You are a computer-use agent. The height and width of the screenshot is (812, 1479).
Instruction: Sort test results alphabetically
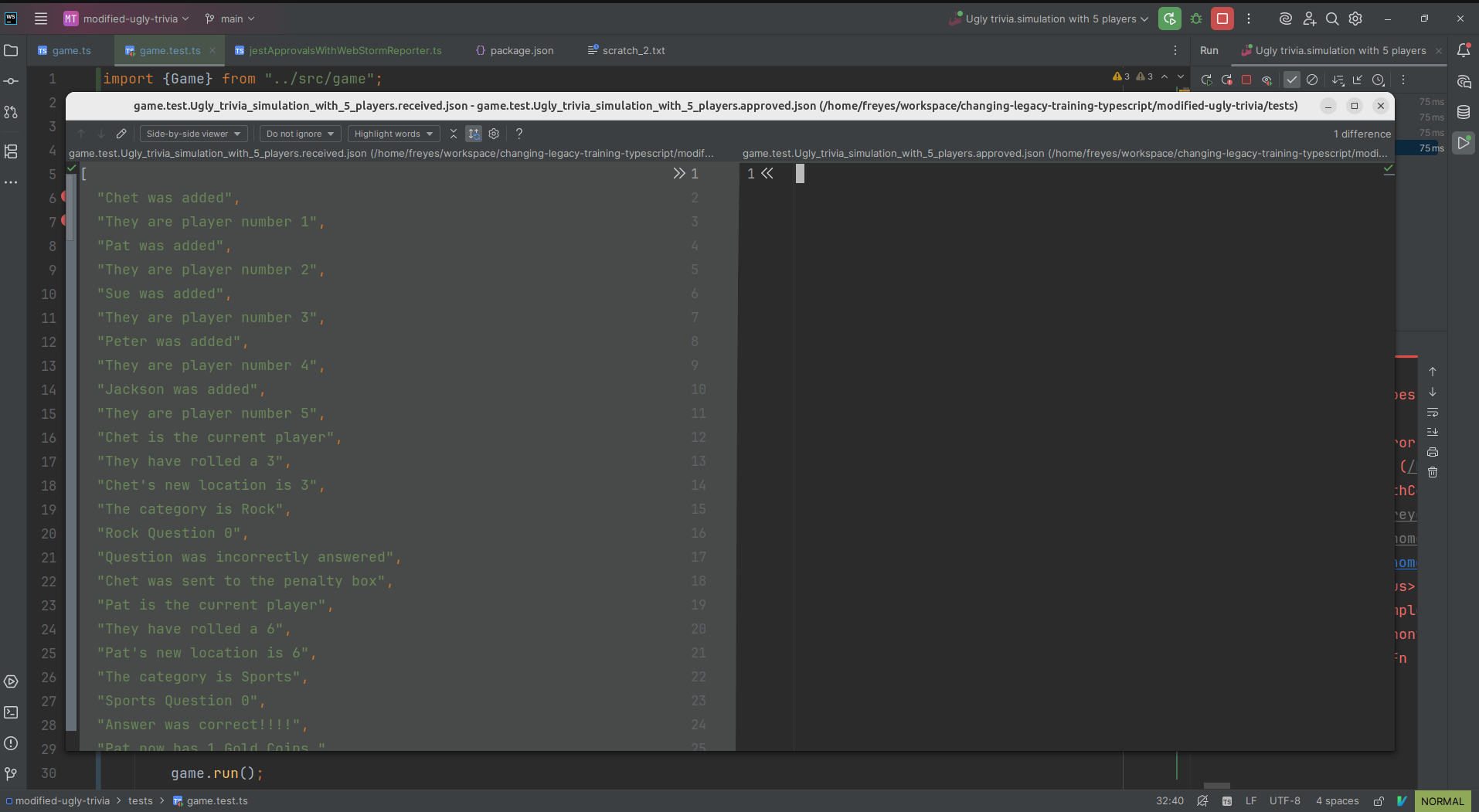click(x=1338, y=80)
